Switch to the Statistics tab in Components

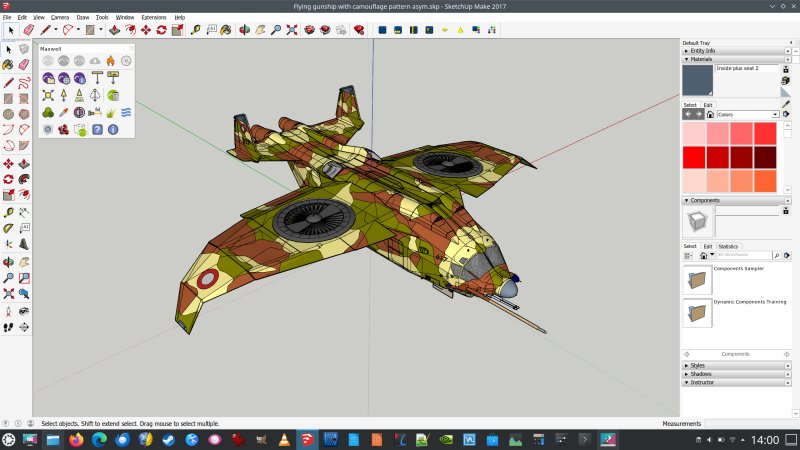click(728, 246)
